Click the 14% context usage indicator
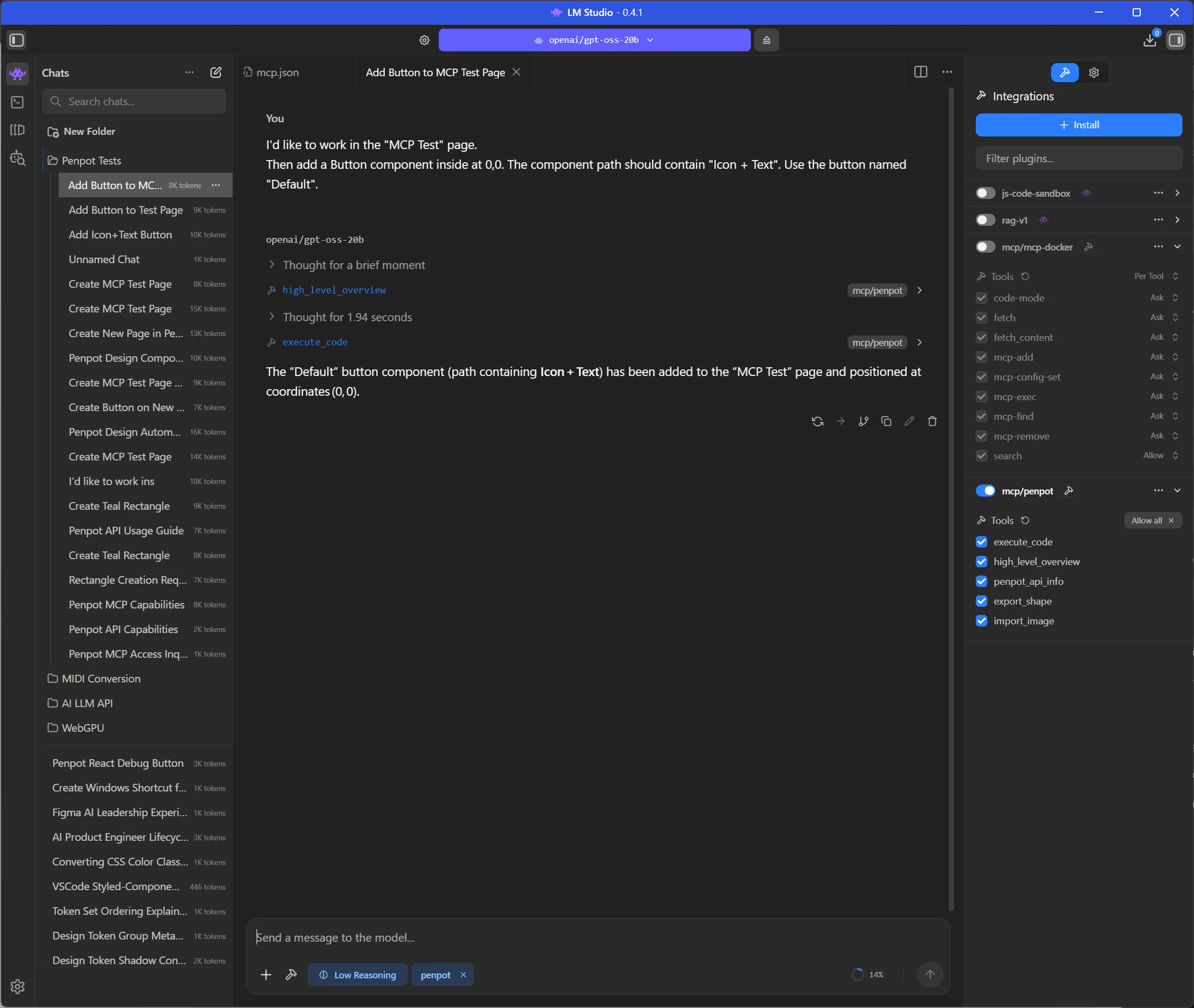This screenshot has width=1194, height=1008. click(868, 974)
